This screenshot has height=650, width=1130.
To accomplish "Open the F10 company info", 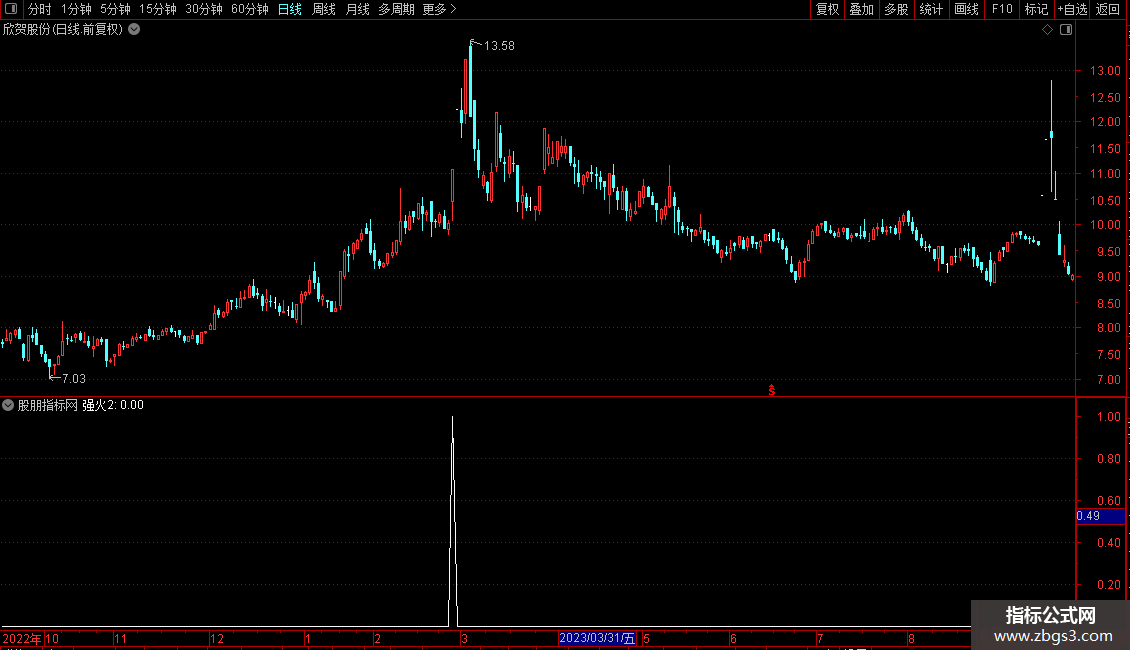I will tap(1002, 9).
